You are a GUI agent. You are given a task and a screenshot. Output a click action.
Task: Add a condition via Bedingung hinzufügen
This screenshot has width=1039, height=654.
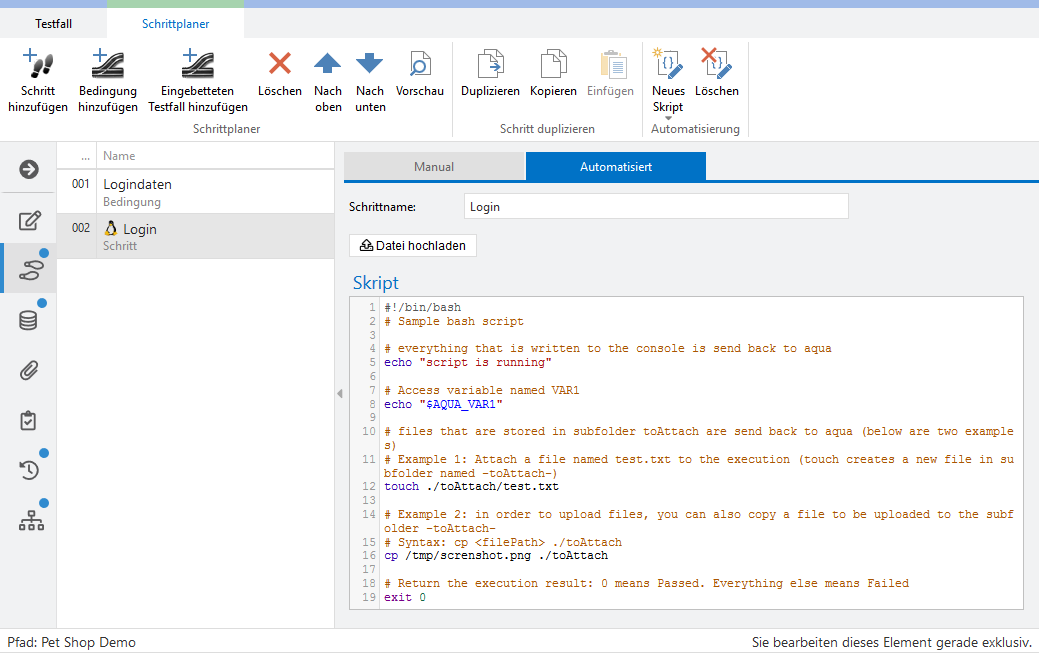107,65
